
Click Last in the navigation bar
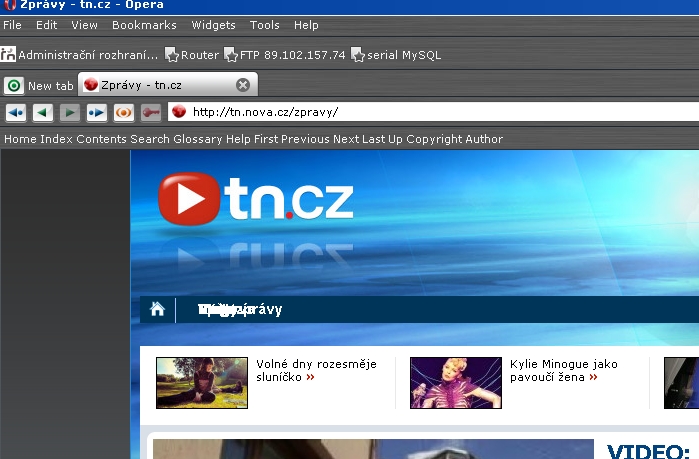click(x=373, y=139)
